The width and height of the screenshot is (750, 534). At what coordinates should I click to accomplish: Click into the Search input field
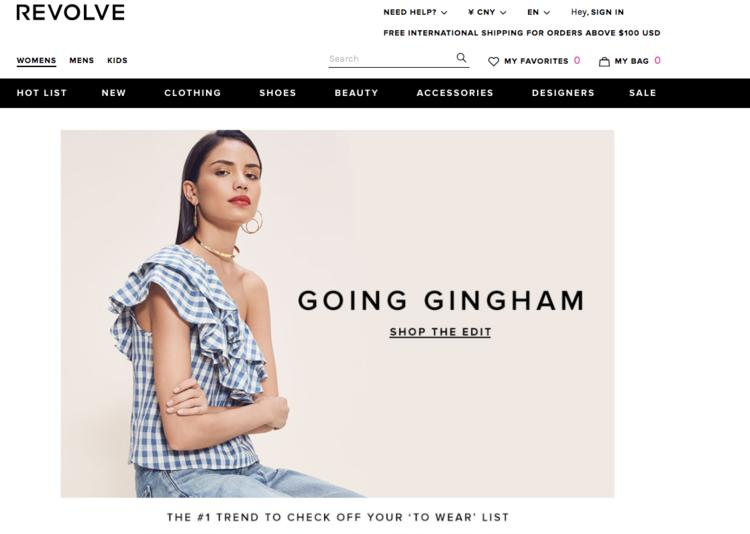coord(391,59)
